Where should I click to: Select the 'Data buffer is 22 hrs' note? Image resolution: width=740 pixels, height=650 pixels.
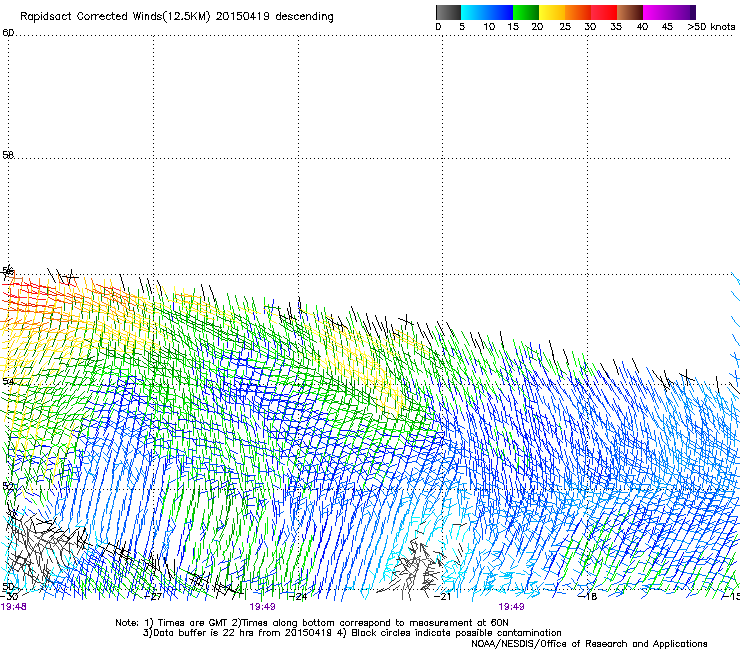point(238,633)
